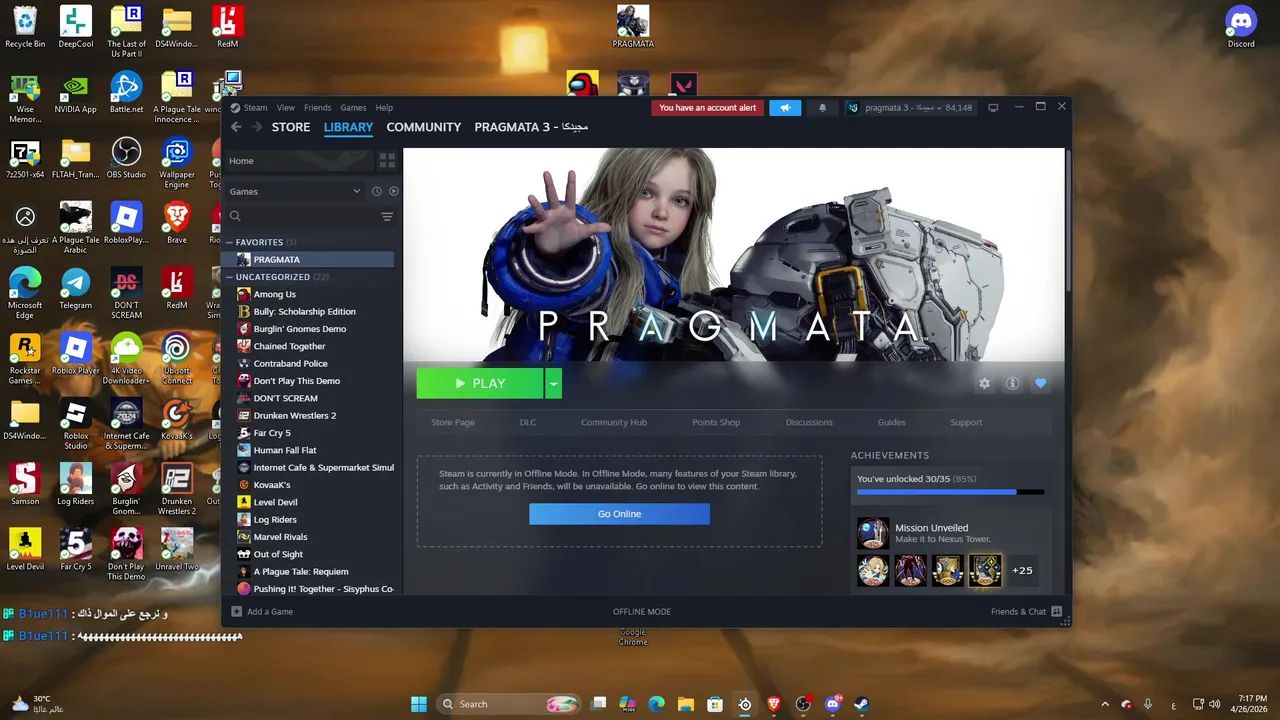Toggle PRAGMATA favorite heart icon

1041,383
